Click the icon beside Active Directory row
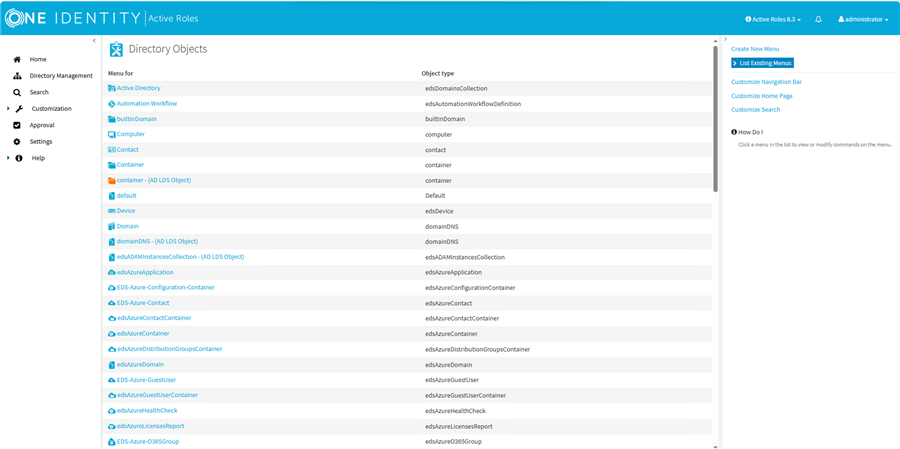Image resolution: width=900 pixels, height=449 pixels. pyautogui.click(x=111, y=88)
